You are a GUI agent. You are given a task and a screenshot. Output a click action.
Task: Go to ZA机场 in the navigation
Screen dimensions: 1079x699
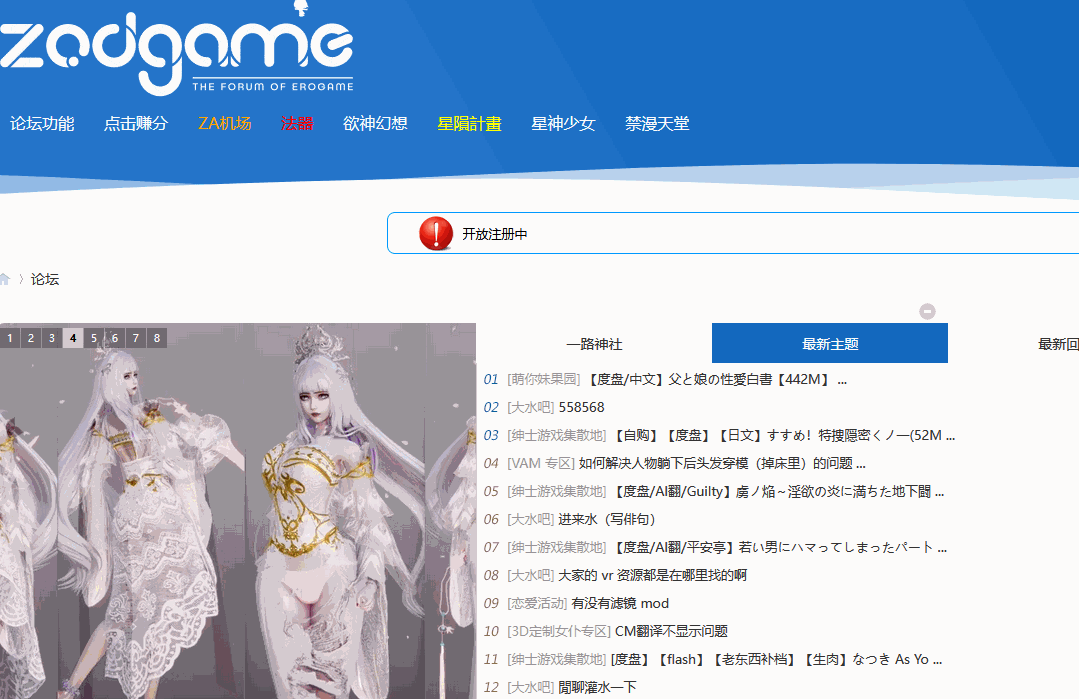pos(225,124)
